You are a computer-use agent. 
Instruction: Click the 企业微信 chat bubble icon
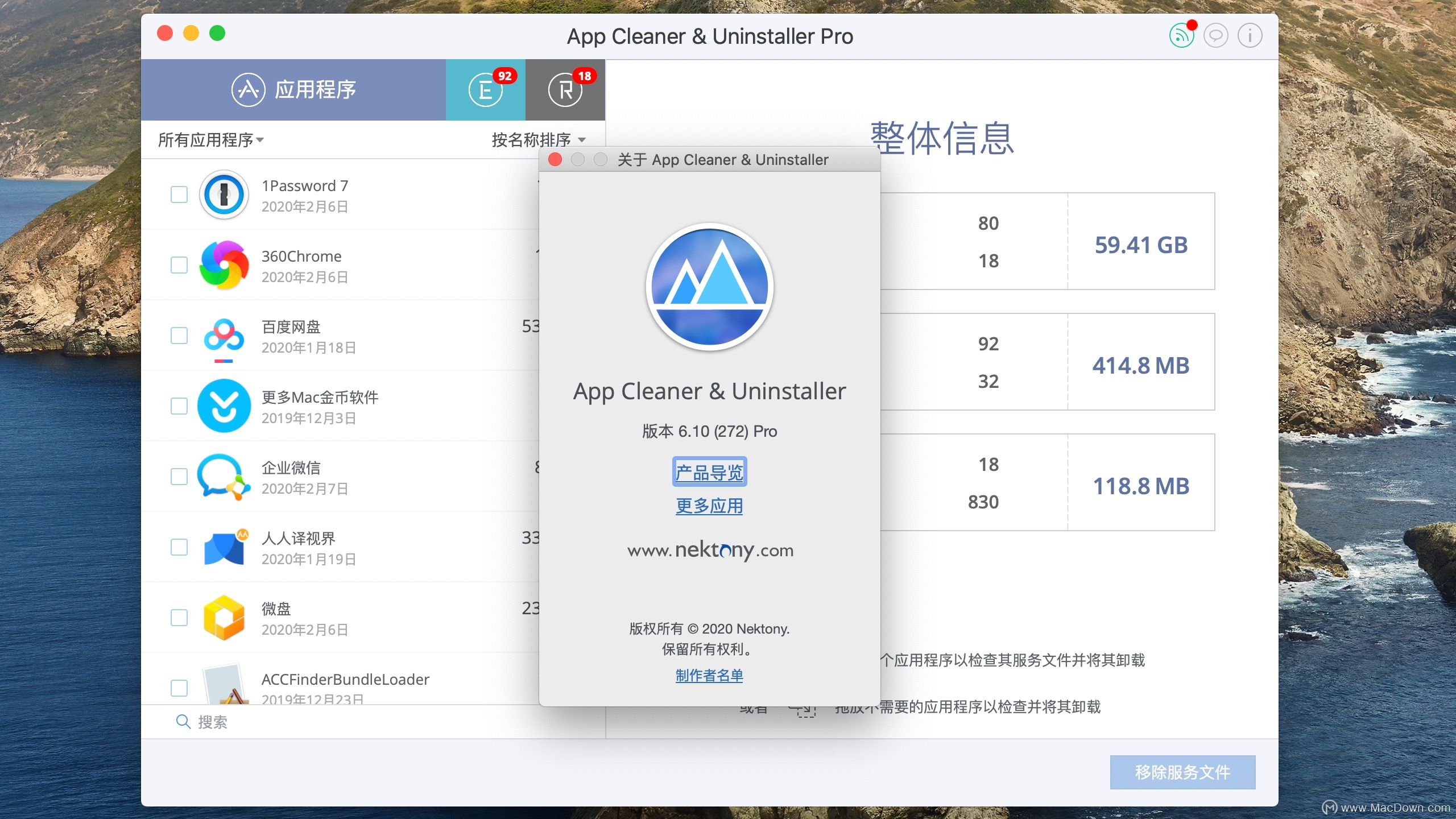pos(224,477)
